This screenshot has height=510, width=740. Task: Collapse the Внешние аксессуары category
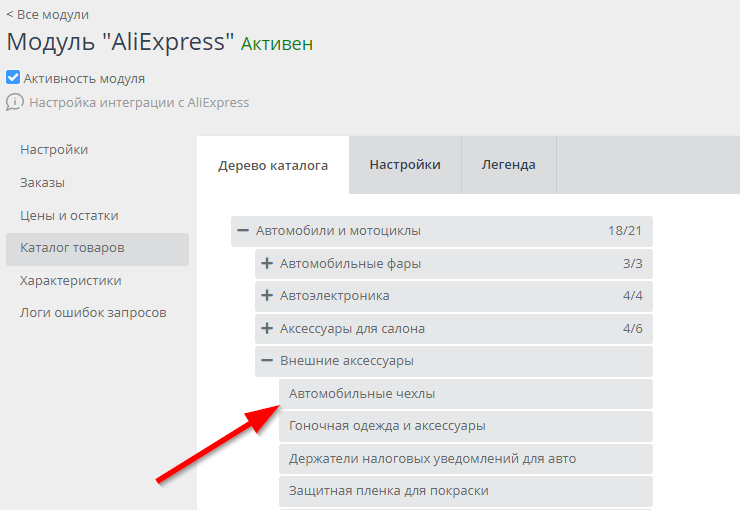tap(267, 361)
